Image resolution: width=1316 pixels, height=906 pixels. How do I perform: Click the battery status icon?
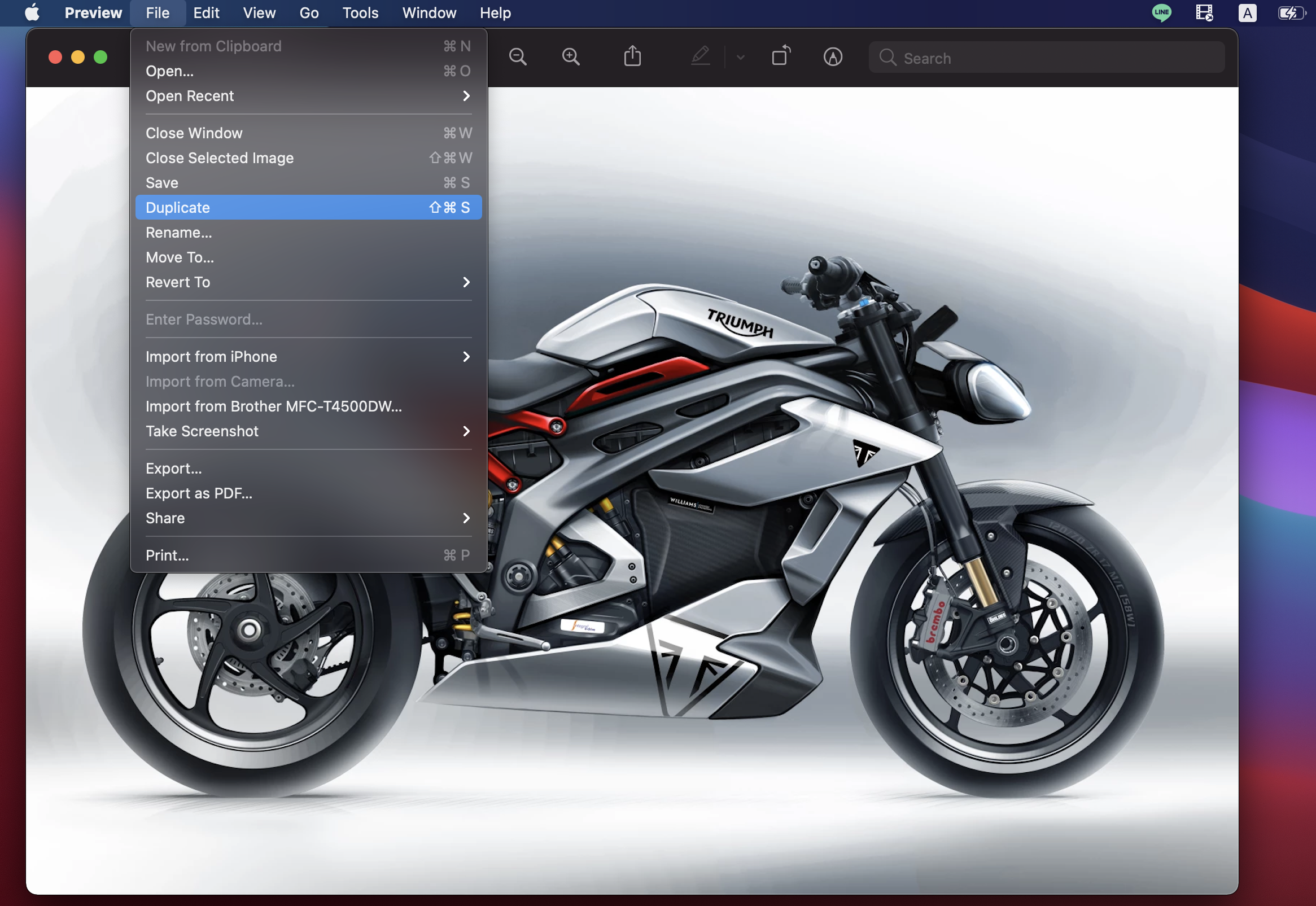[x=1291, y=12]
